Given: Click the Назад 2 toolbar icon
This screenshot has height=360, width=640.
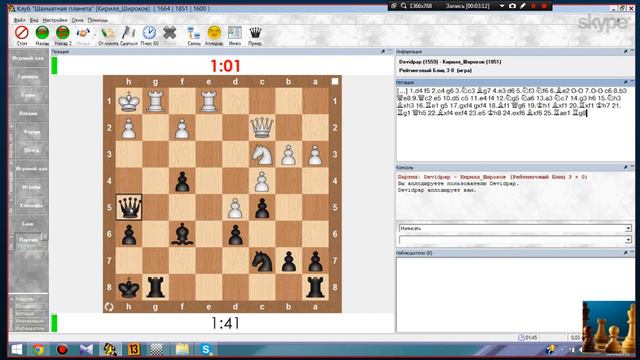Looking at the screenshot, I should click(62, 33).
